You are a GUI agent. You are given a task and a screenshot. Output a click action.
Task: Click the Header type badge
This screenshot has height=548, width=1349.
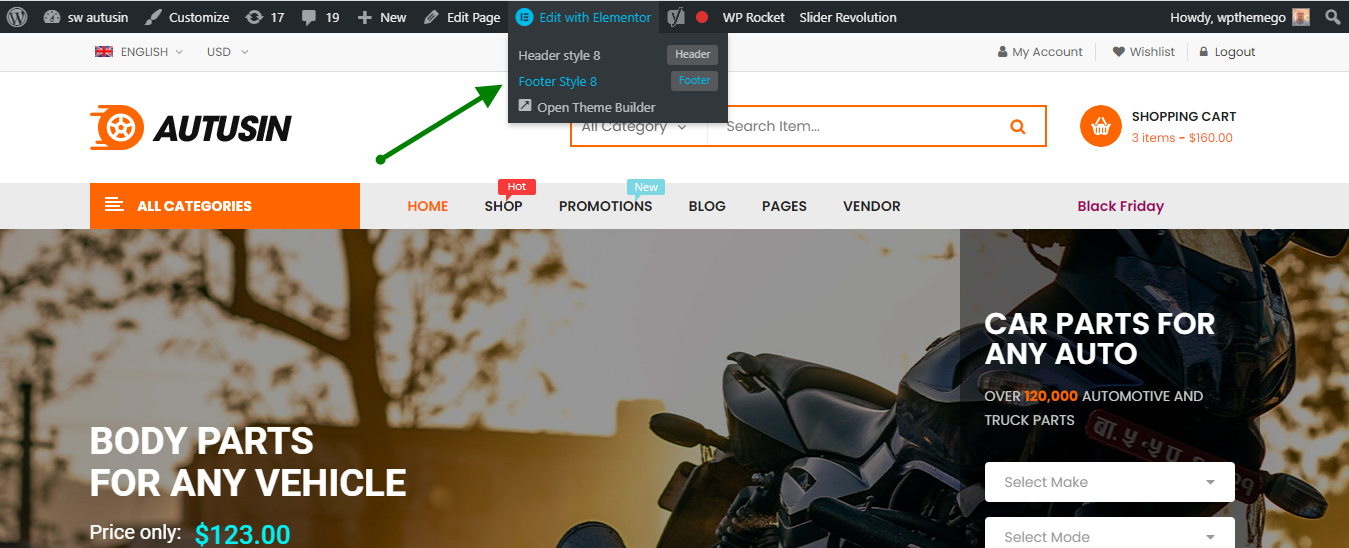pyautogui.click(x=692, y=55)
